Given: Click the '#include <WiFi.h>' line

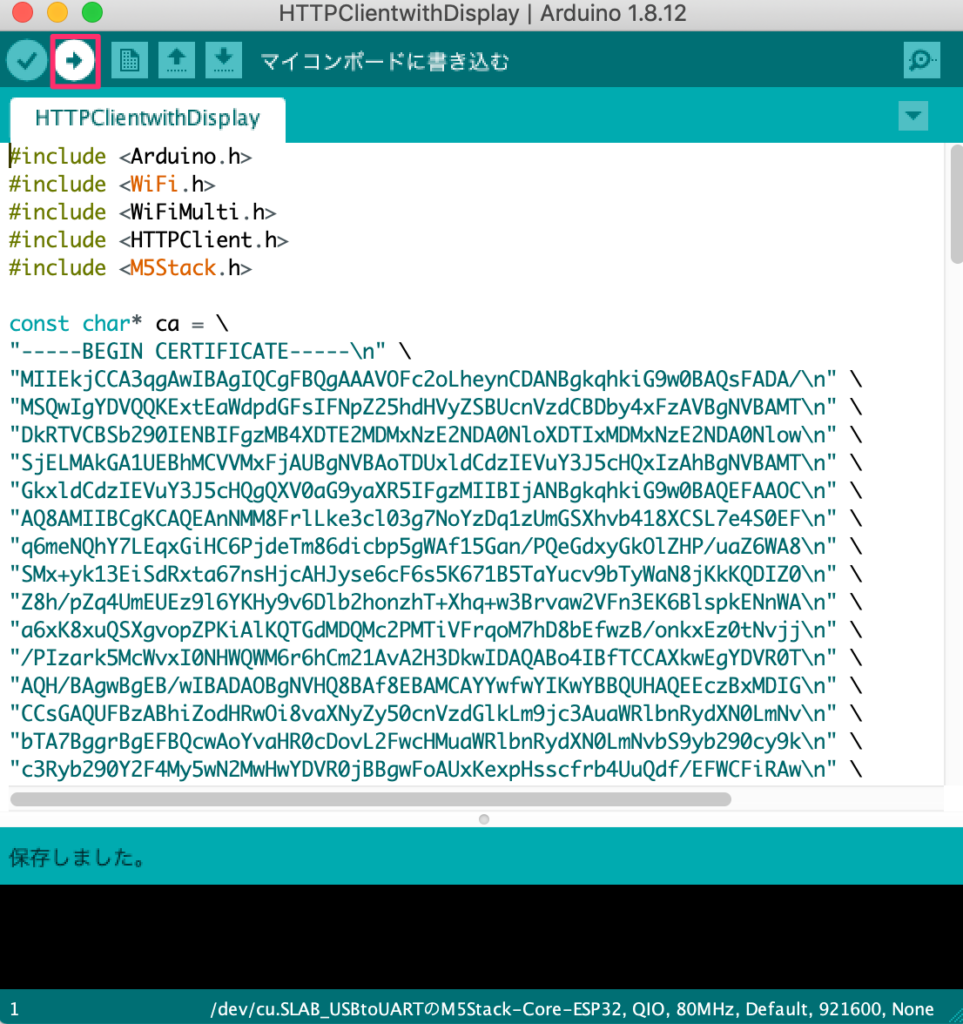Looking at the screenshot, I should [112, 185].
